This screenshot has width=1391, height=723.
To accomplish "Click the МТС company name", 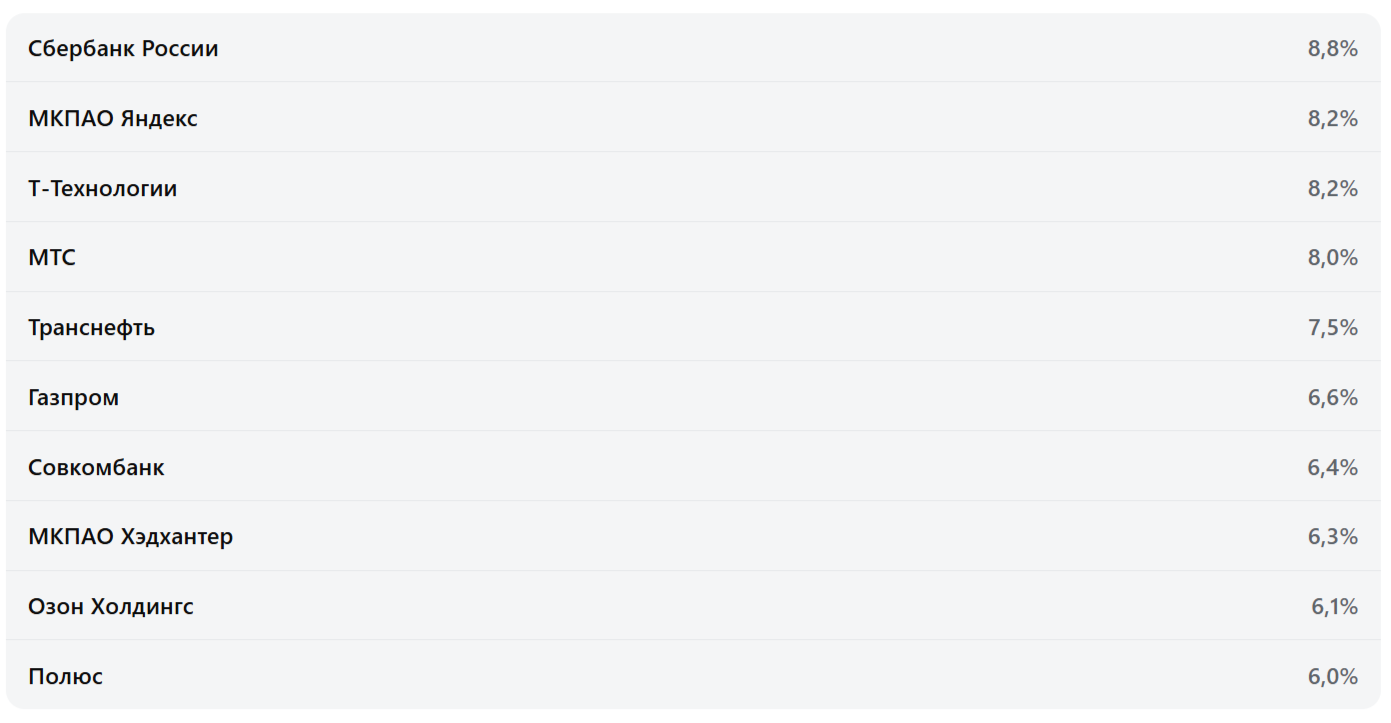I will 52,258.
